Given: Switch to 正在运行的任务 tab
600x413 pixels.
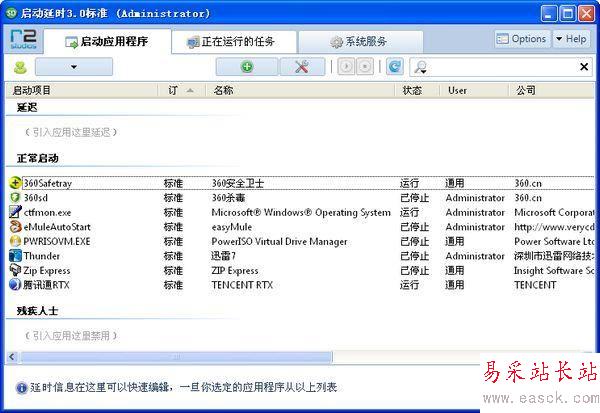Looking at the screenshot, I should coord(234,42).
